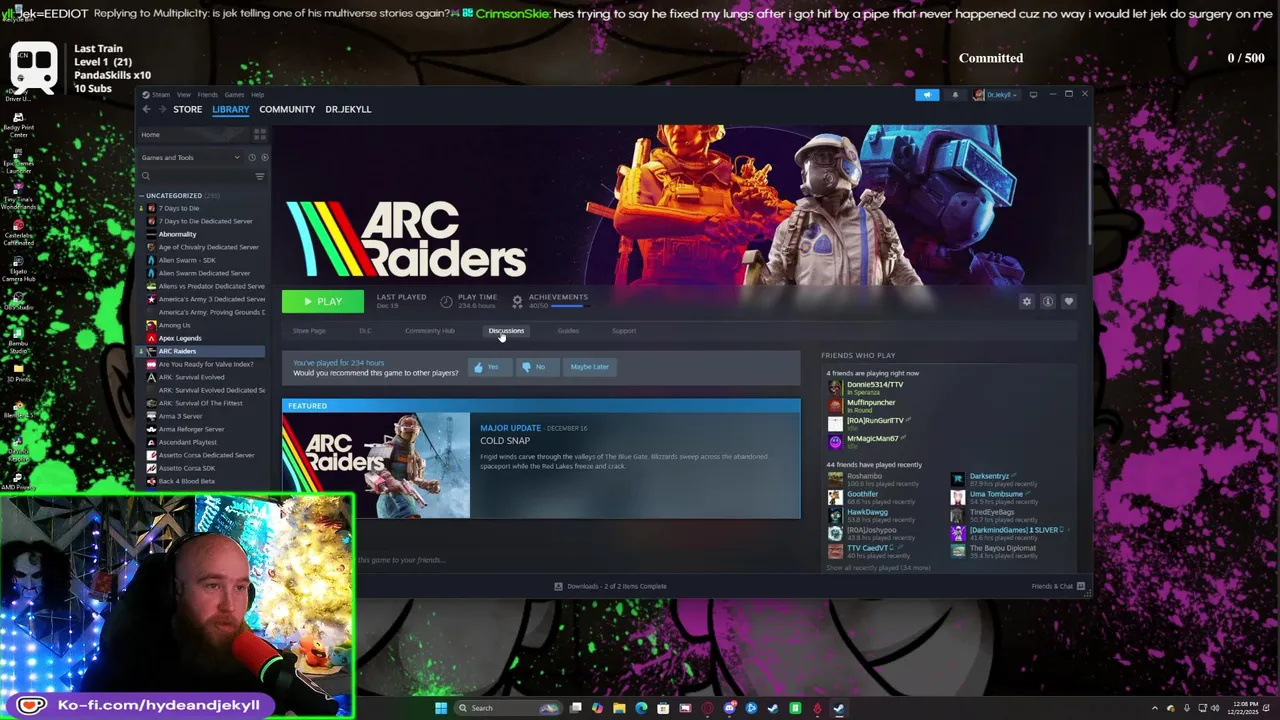Open the Games menu
Image resolution: width=1280 pixels, height=720 pixels.
click(x=234, y=95)
